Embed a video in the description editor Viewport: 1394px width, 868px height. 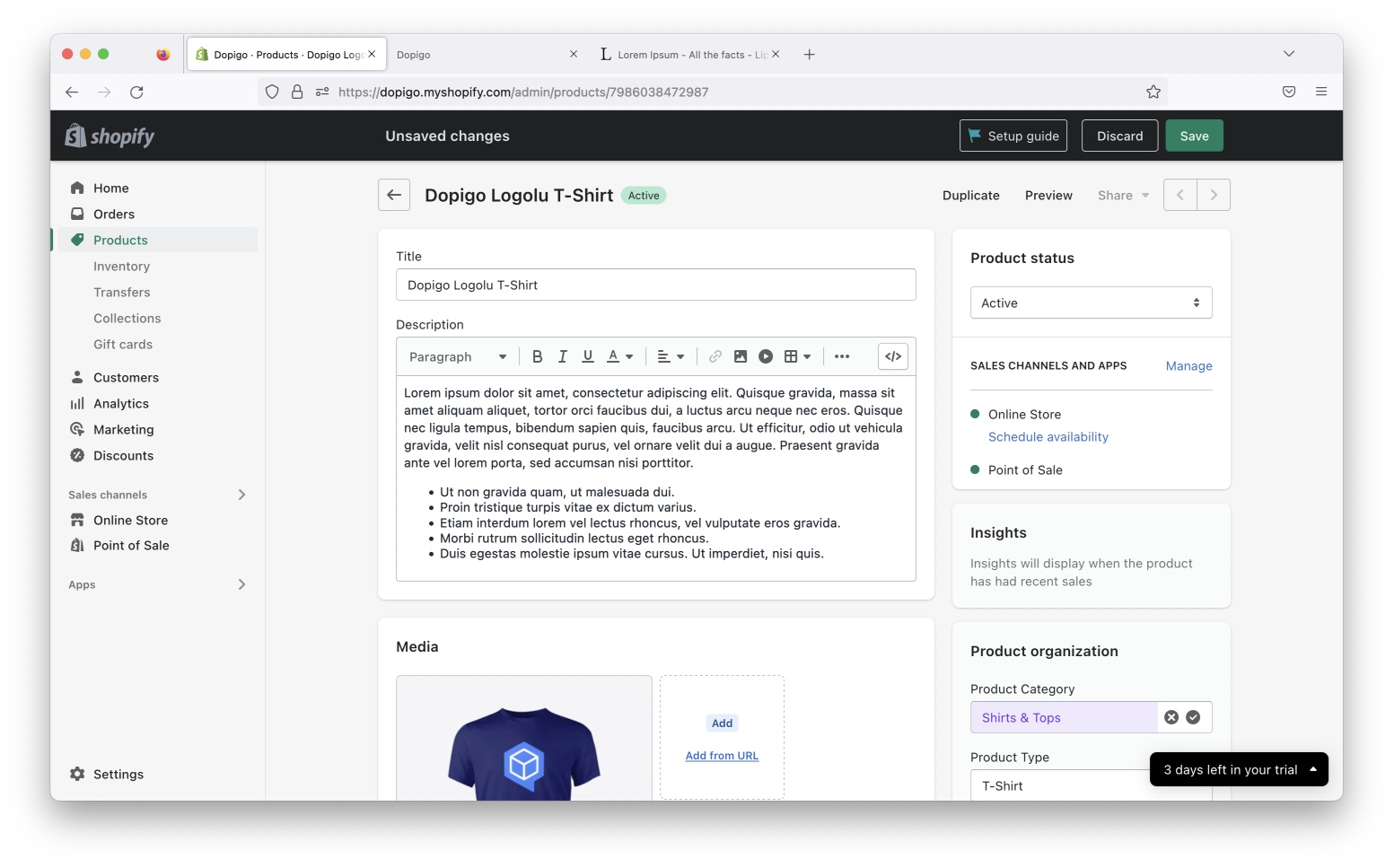click(x=765, y=356)
